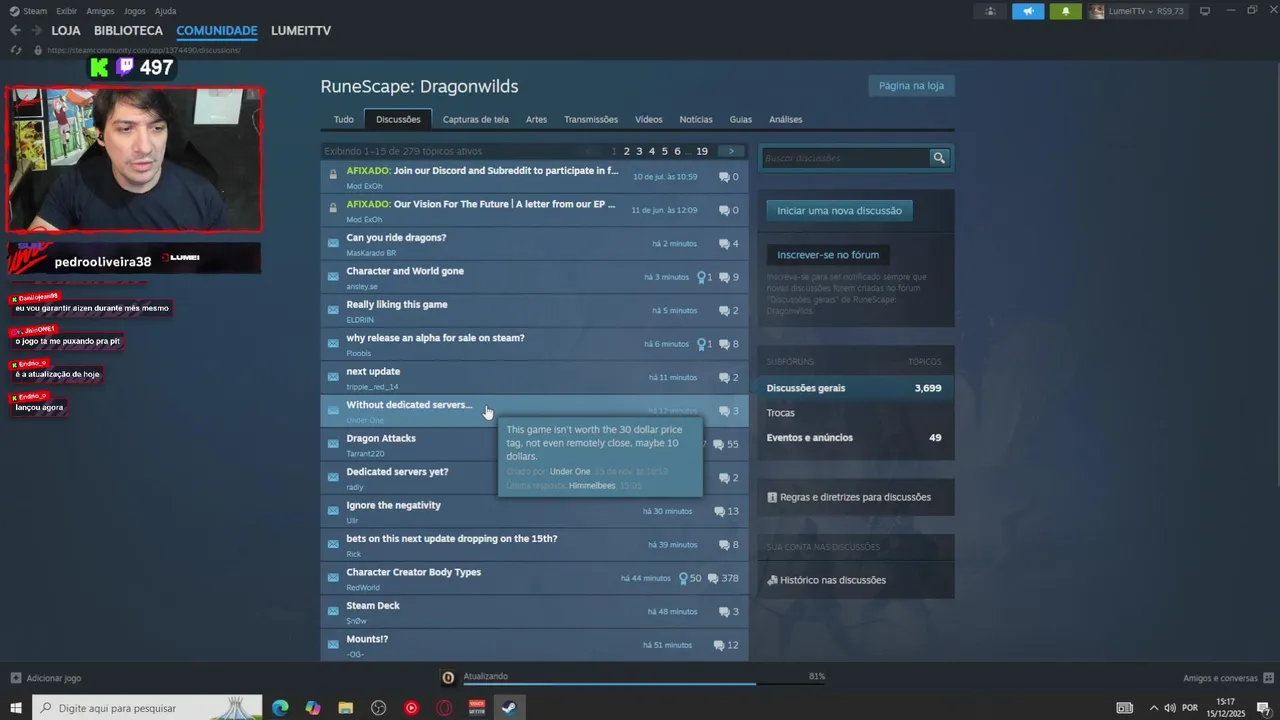Go to discussion page 2

pos(627,152)
